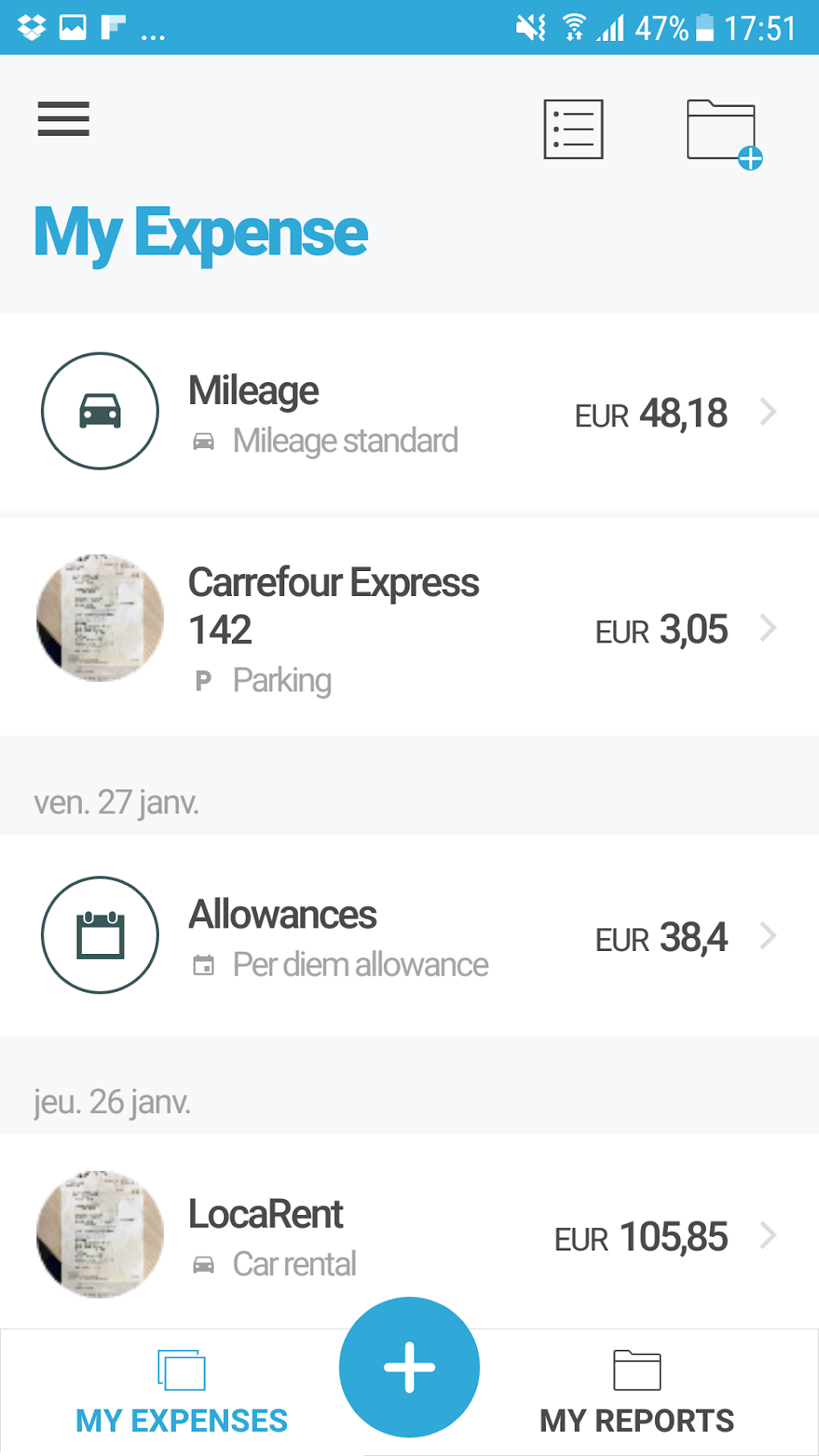The height and width of the screenshot is (1456, 819).
Task: Tap the Allowances calendar circle icon
Action: (x=100, y=935)
